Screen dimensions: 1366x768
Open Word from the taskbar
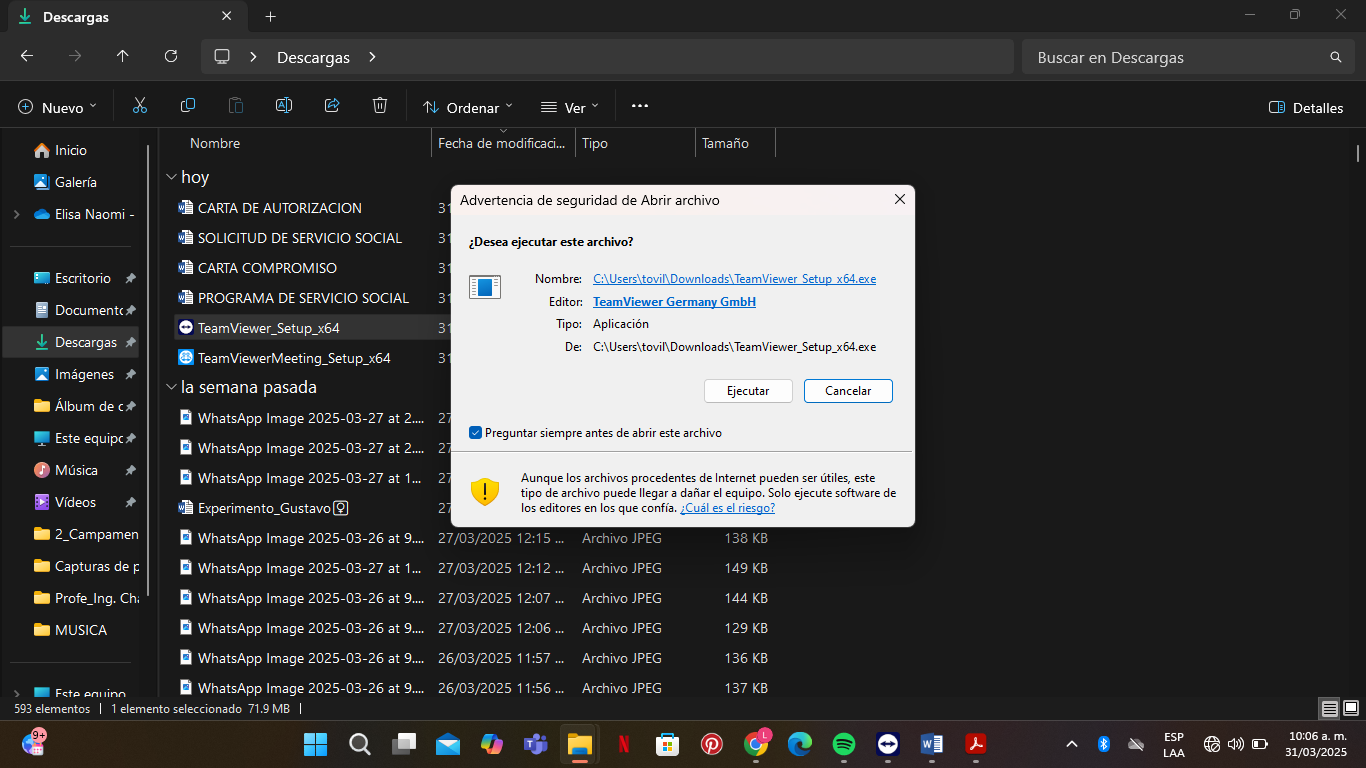(932, 744)
